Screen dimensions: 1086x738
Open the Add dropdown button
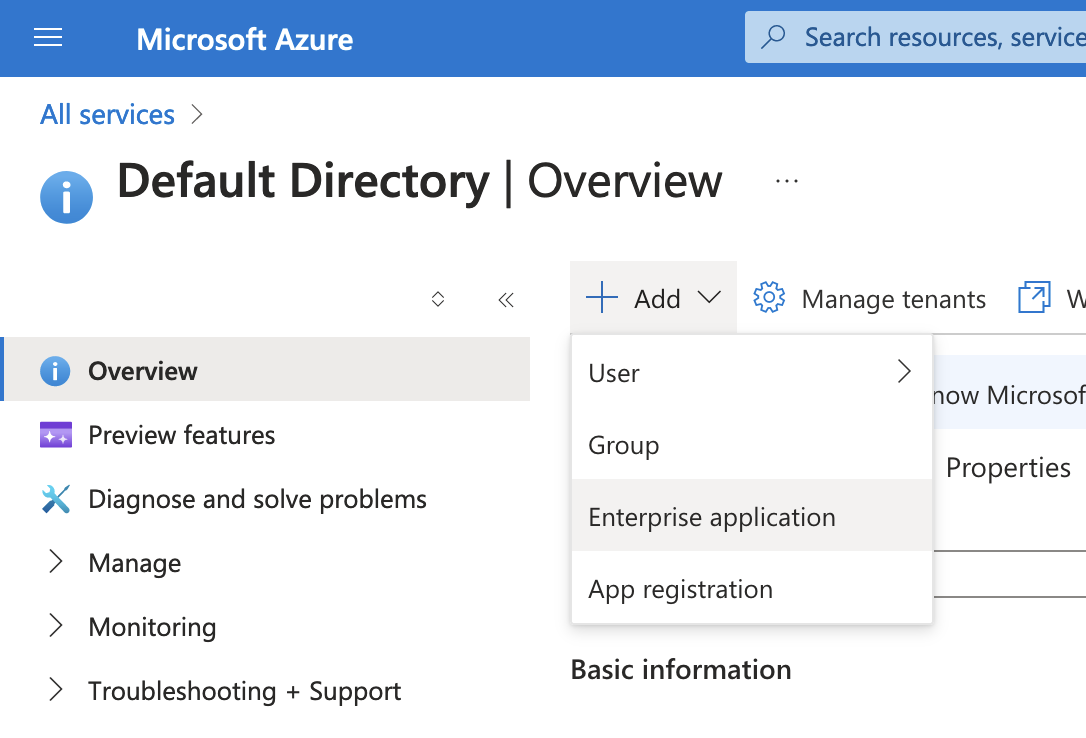click(653, 298)
